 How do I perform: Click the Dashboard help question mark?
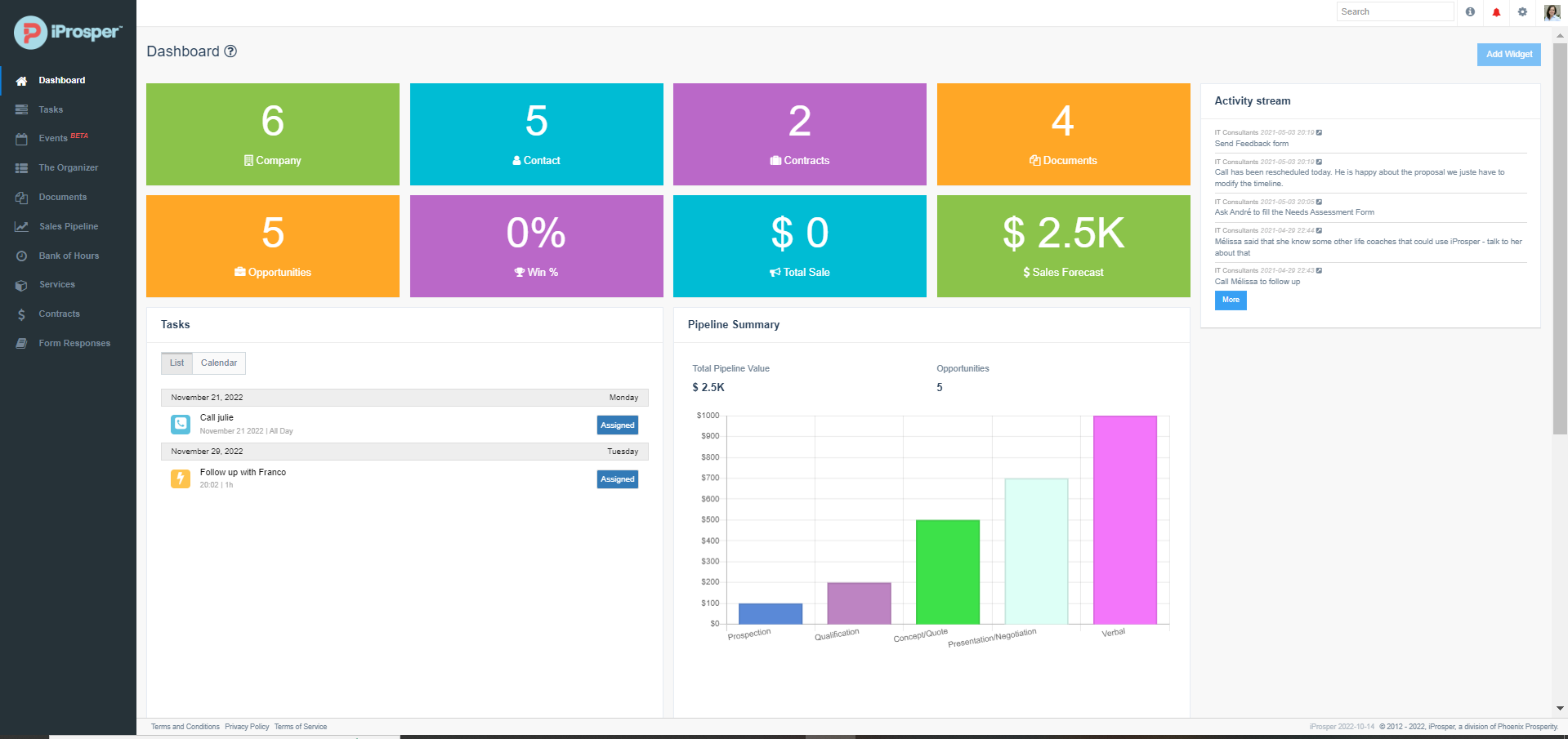[230, 51]
